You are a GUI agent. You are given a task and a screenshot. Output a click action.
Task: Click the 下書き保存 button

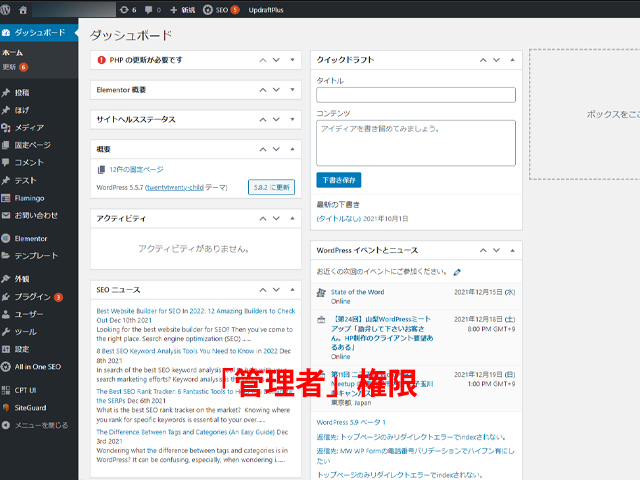tap(339, 180)
